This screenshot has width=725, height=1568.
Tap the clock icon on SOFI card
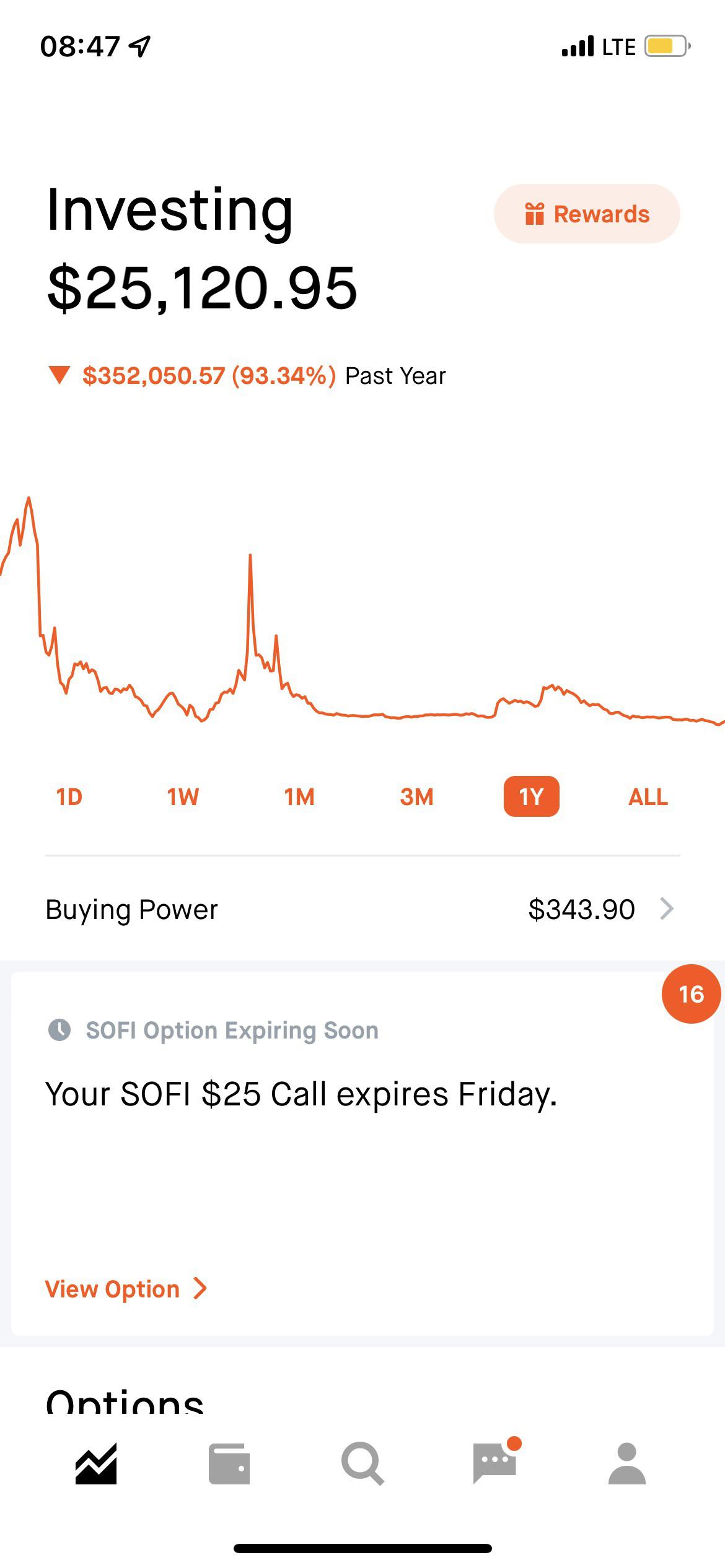[59, 1030]
